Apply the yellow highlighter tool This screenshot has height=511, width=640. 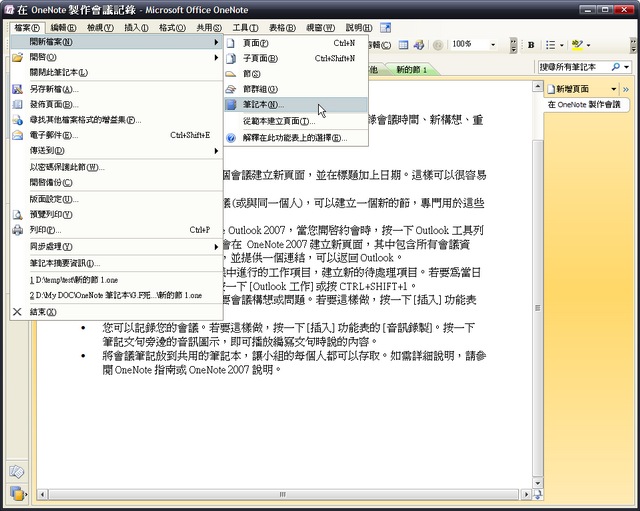[x=577, y=45]
